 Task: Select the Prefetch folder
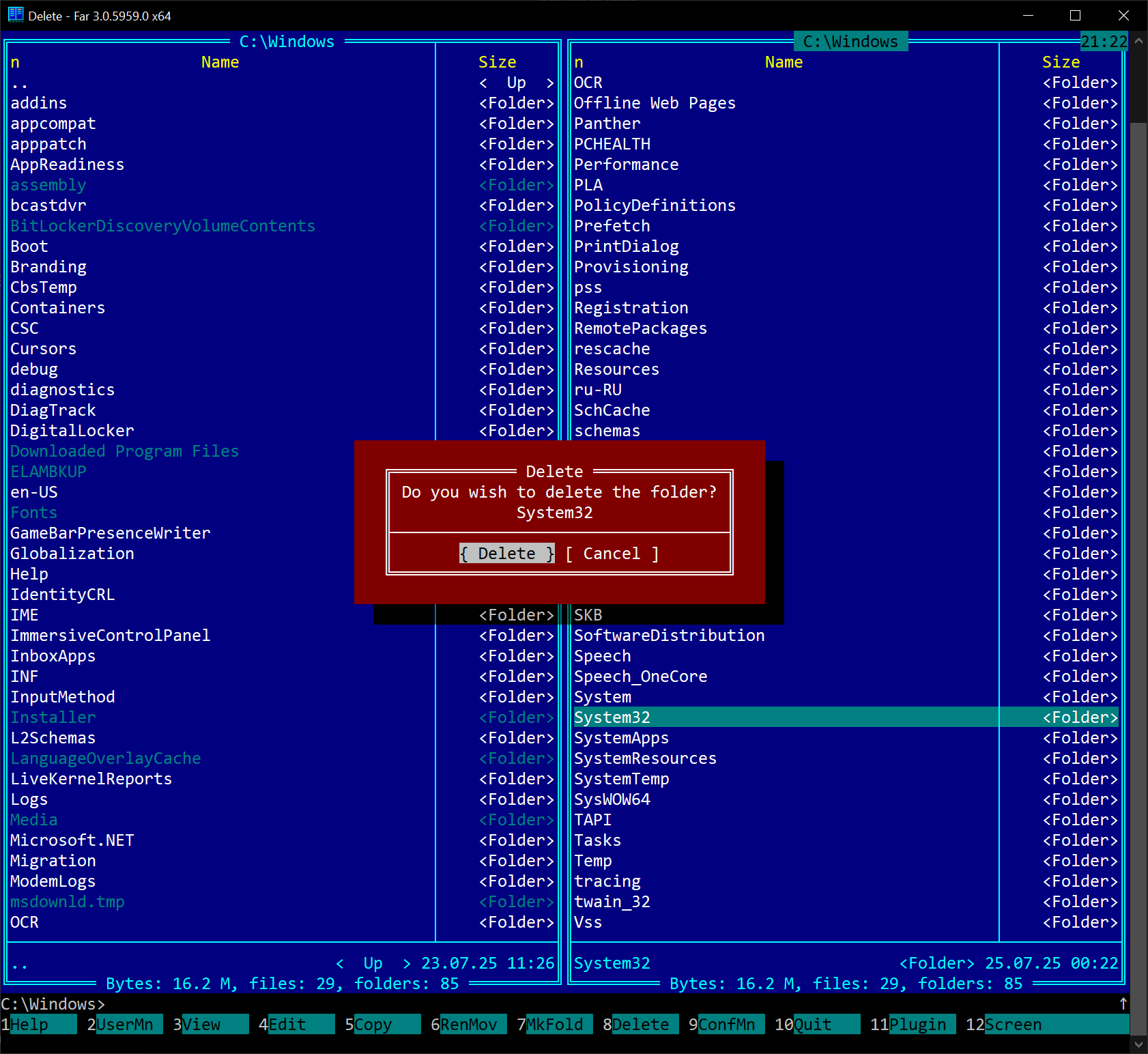click(846, 226)
